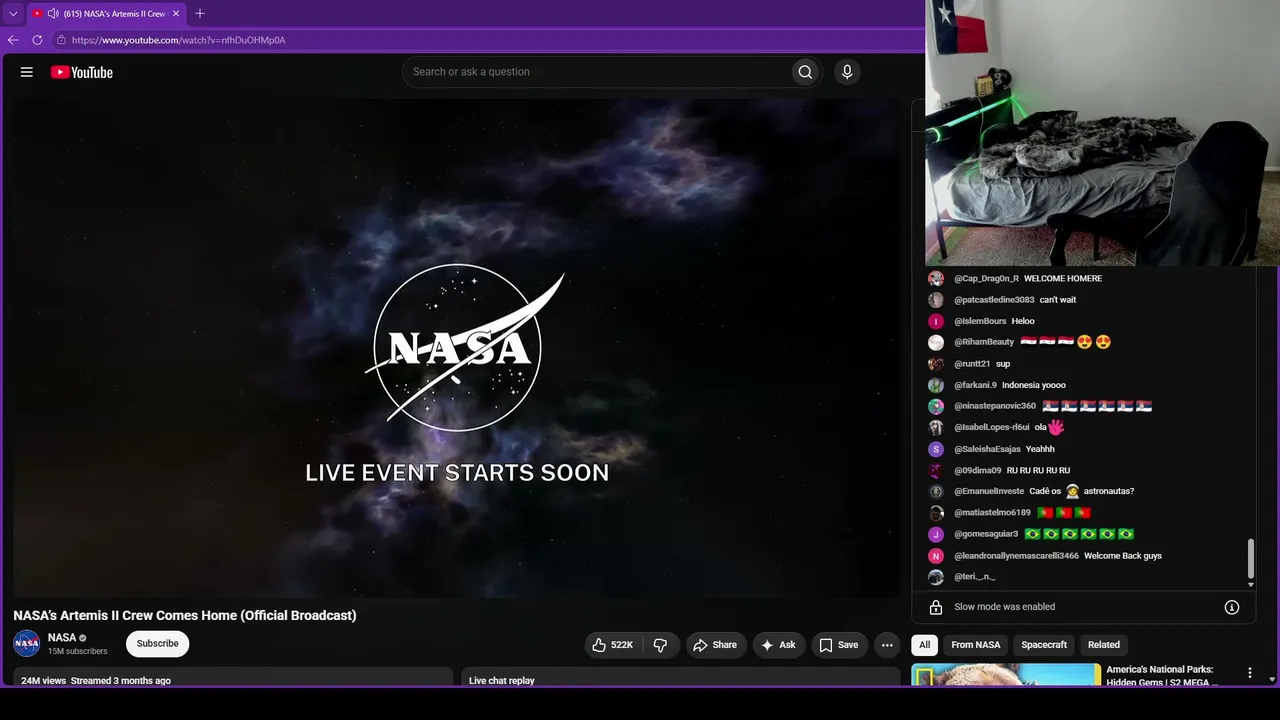Click the browser address bar URL

[179, 40]
